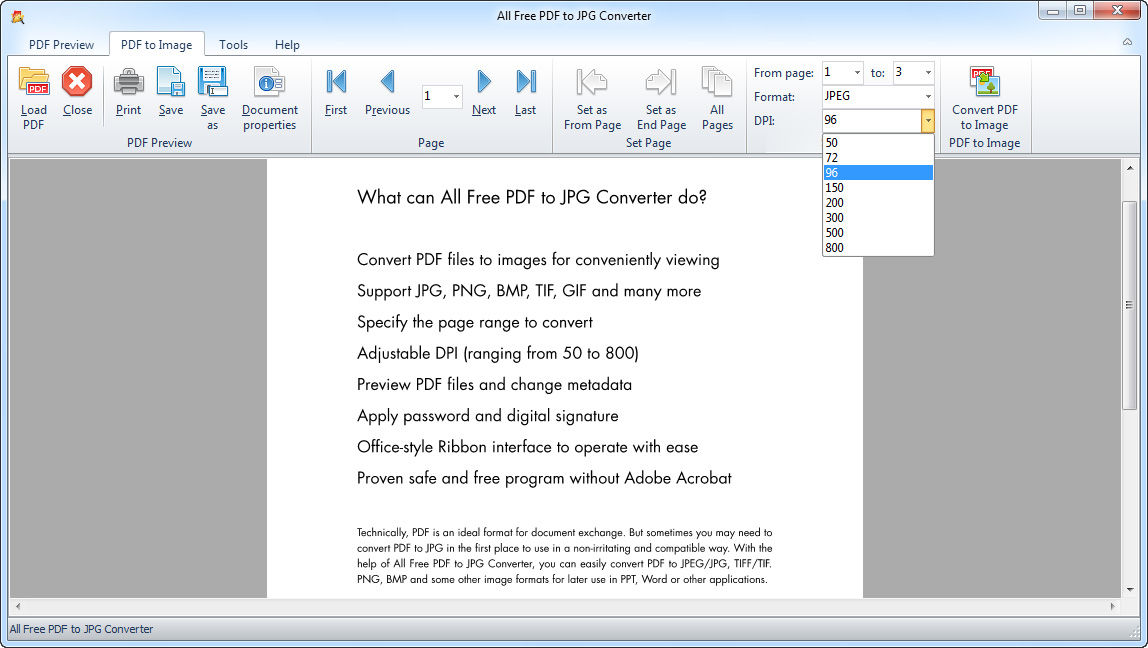Click the red Close document icon

click(x=77, y=81)
